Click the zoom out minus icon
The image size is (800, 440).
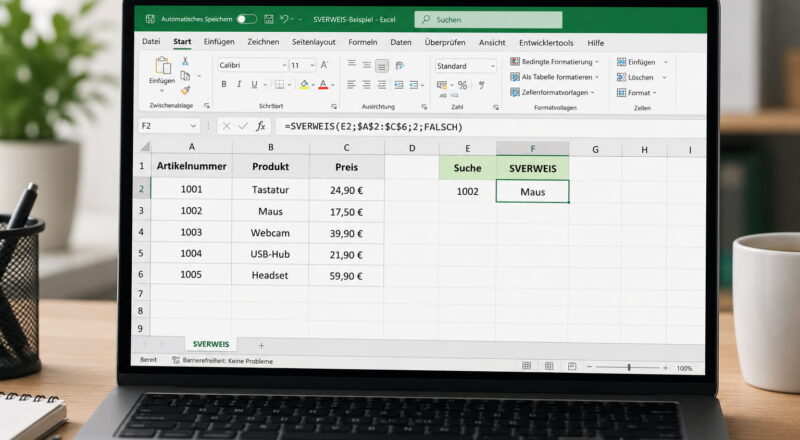(589, 367)
